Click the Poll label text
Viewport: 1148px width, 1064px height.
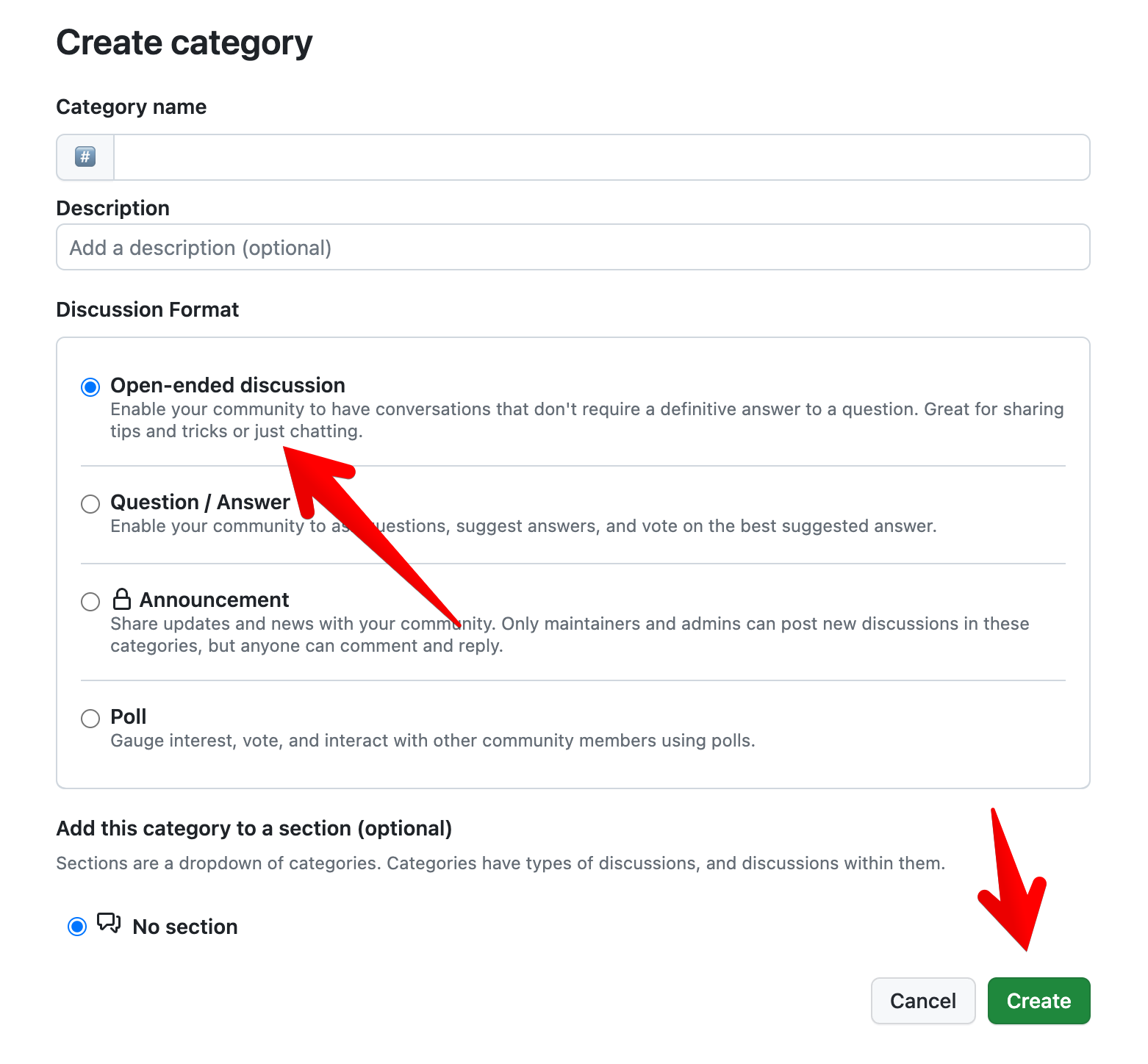tap(128, 717)
